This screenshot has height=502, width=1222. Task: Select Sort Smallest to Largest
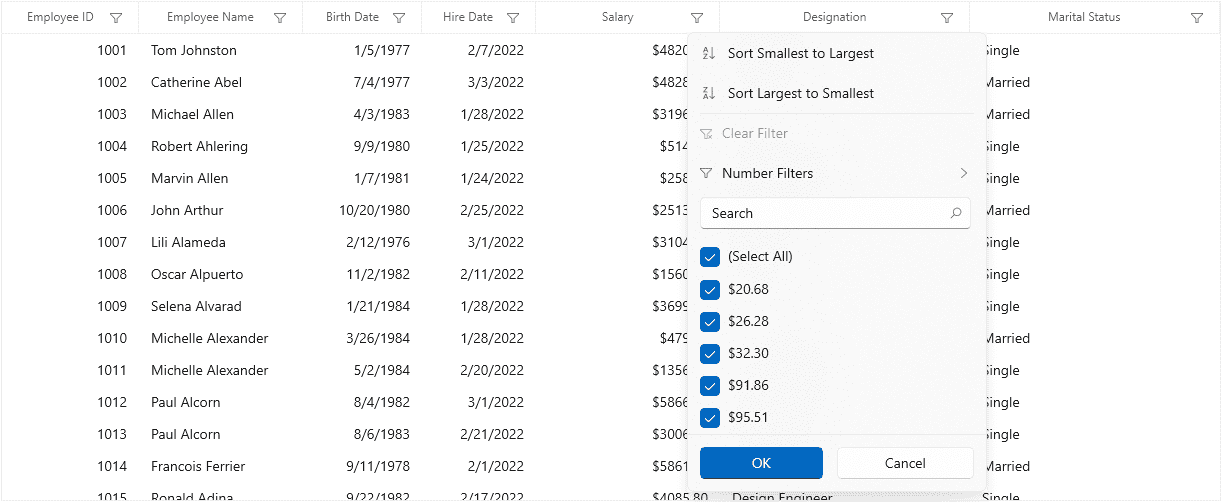[800, 54]
